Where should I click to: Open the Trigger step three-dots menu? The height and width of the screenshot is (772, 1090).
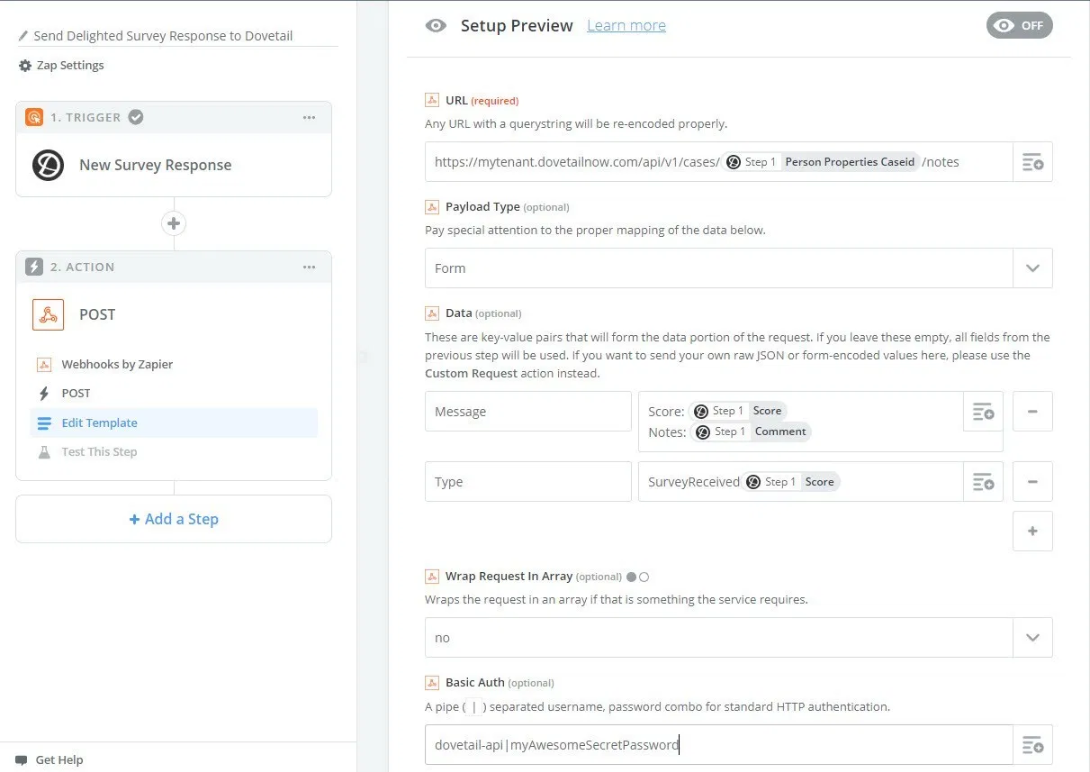point(309,117)
